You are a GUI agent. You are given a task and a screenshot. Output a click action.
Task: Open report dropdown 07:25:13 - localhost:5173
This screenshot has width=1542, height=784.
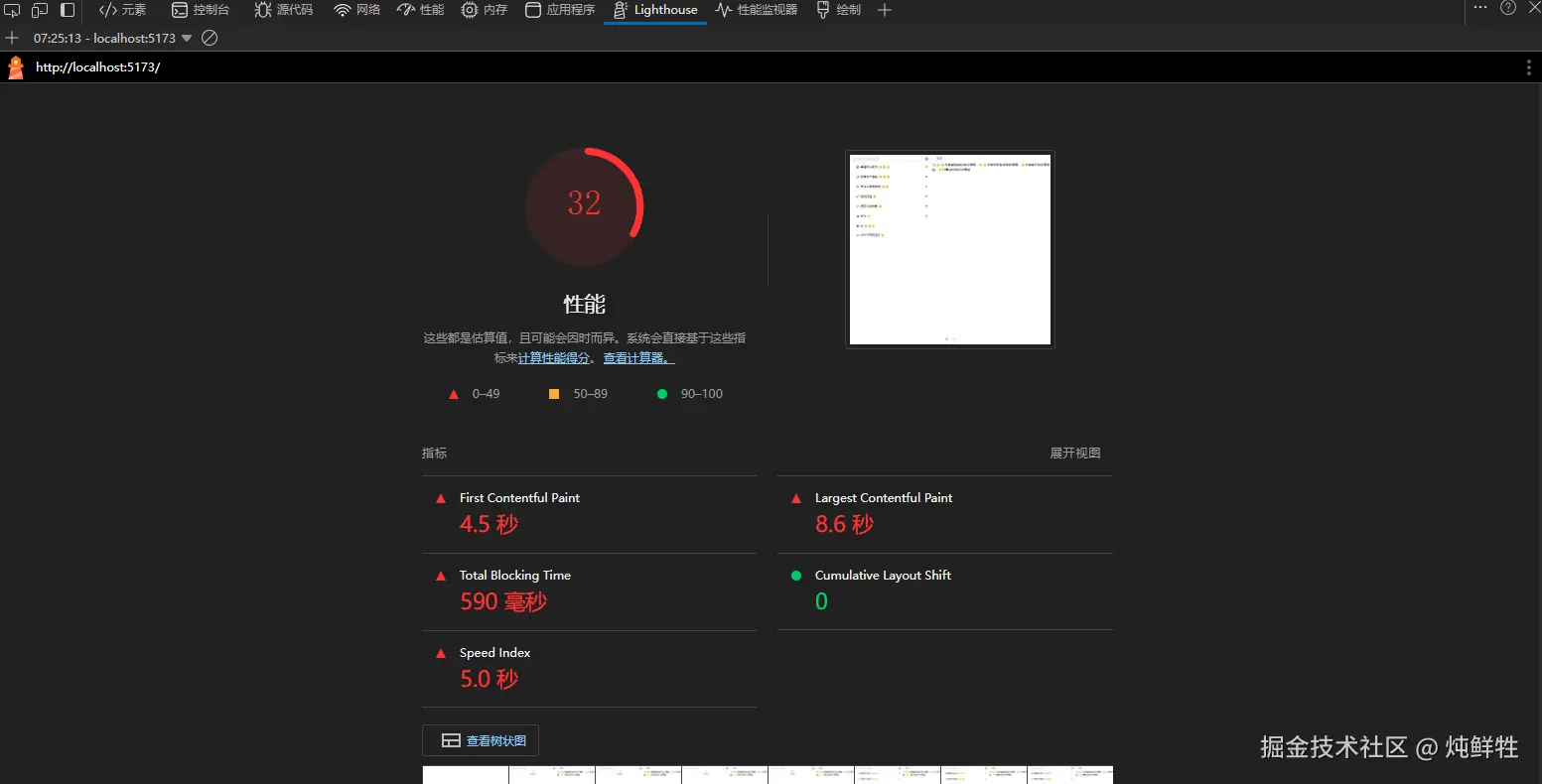(112, 38)
